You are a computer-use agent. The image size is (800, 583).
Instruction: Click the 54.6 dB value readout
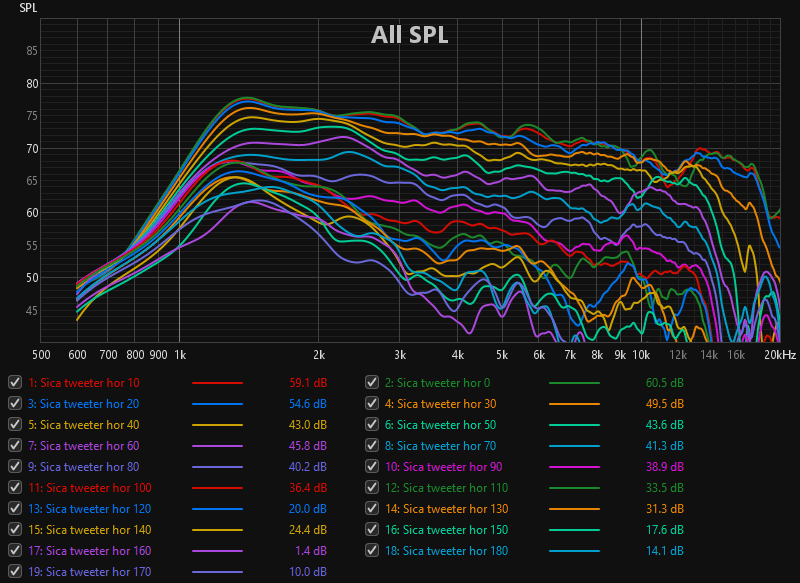tap(308, 403)
